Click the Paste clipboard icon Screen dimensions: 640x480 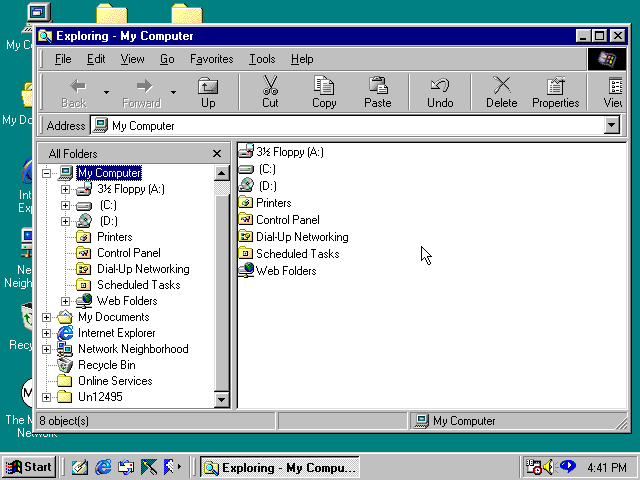click(378, 86)
